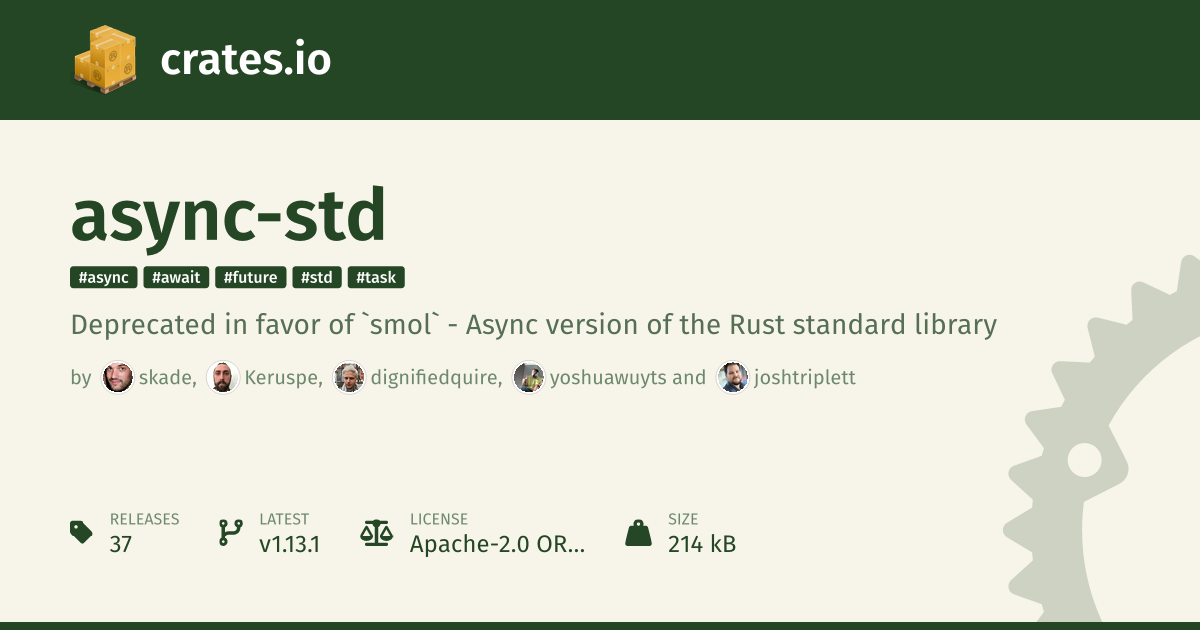Click the crates.io site title text

click(x=245, y=60)
